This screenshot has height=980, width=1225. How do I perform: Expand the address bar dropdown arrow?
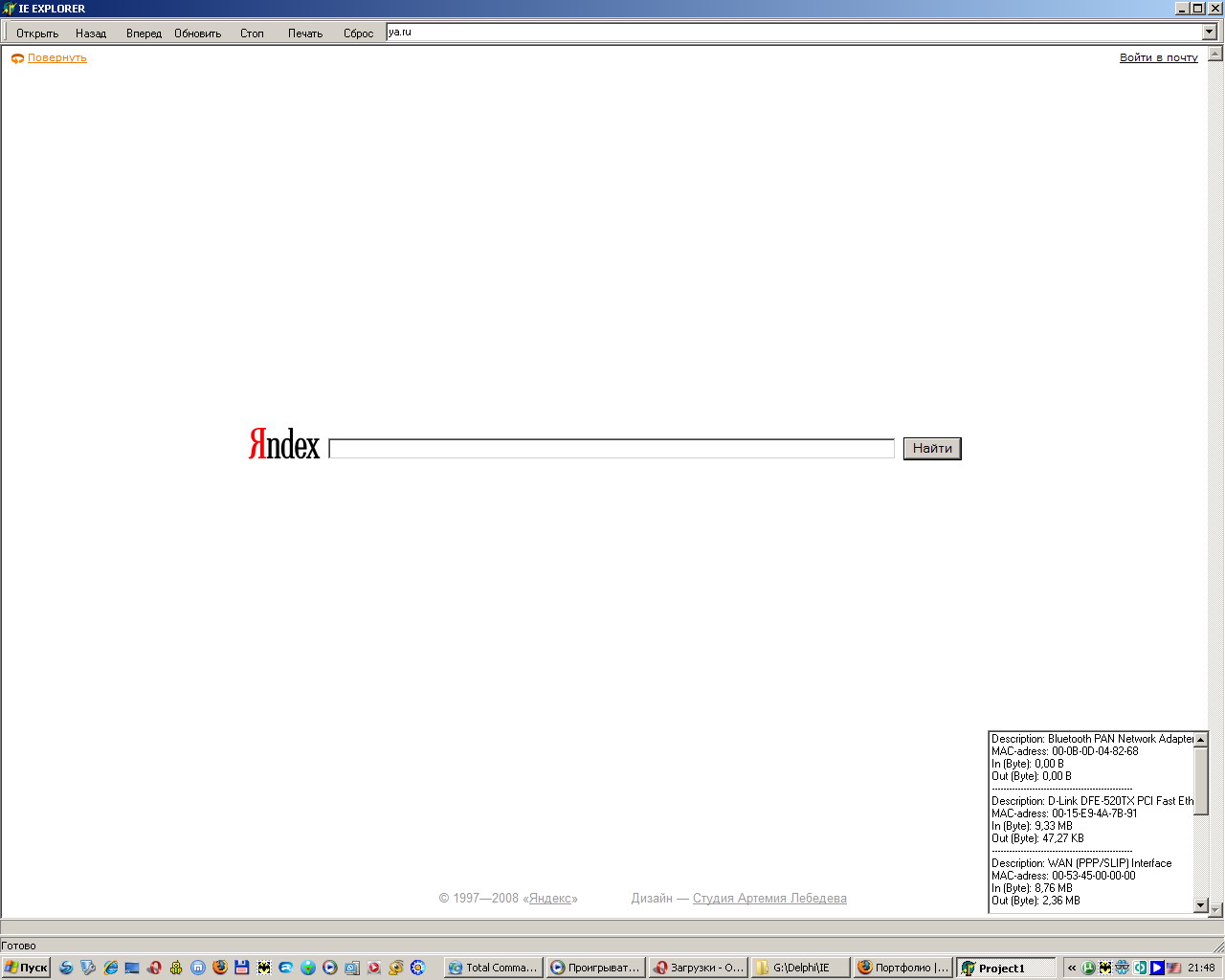[1209, 32]
